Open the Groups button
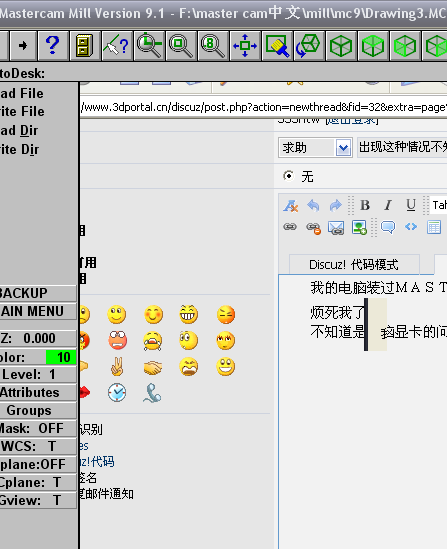Viewport: 447px width, 549px height. [x=37, y=410]
